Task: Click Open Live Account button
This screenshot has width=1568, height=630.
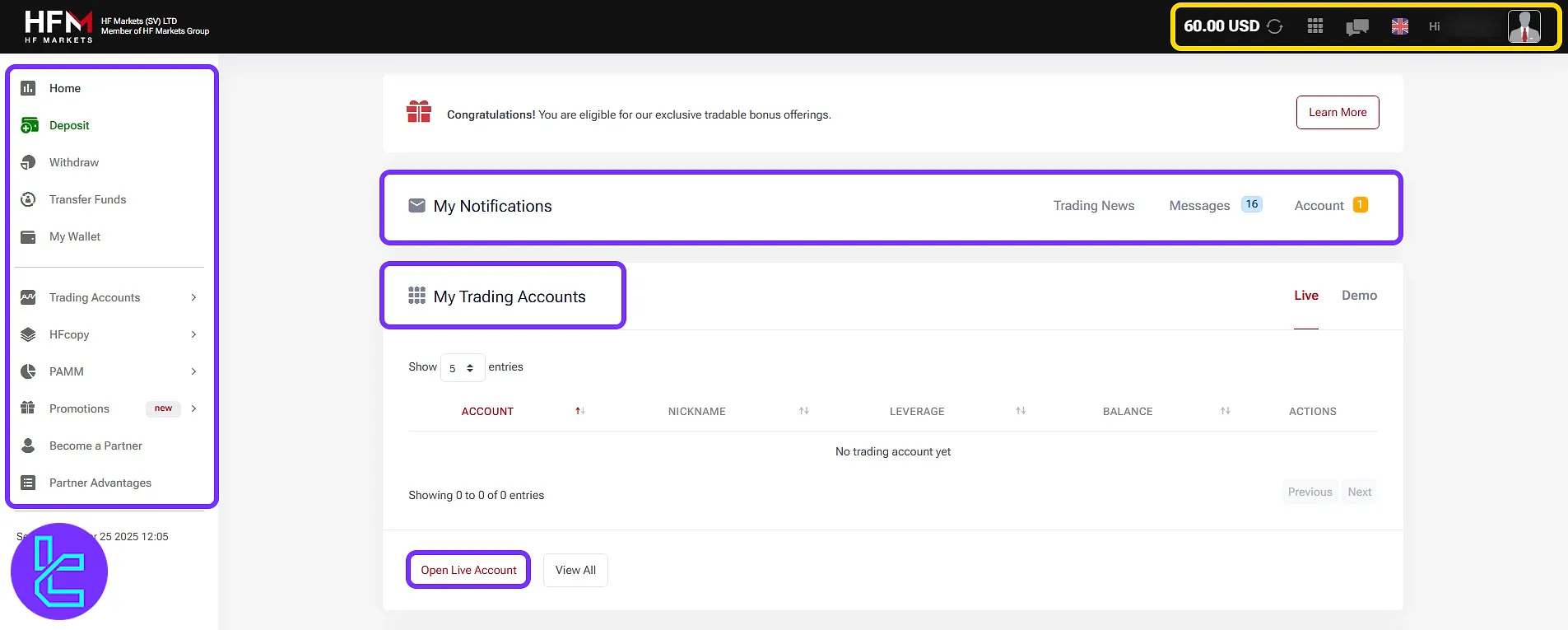Action: click(x=469, y=570)
